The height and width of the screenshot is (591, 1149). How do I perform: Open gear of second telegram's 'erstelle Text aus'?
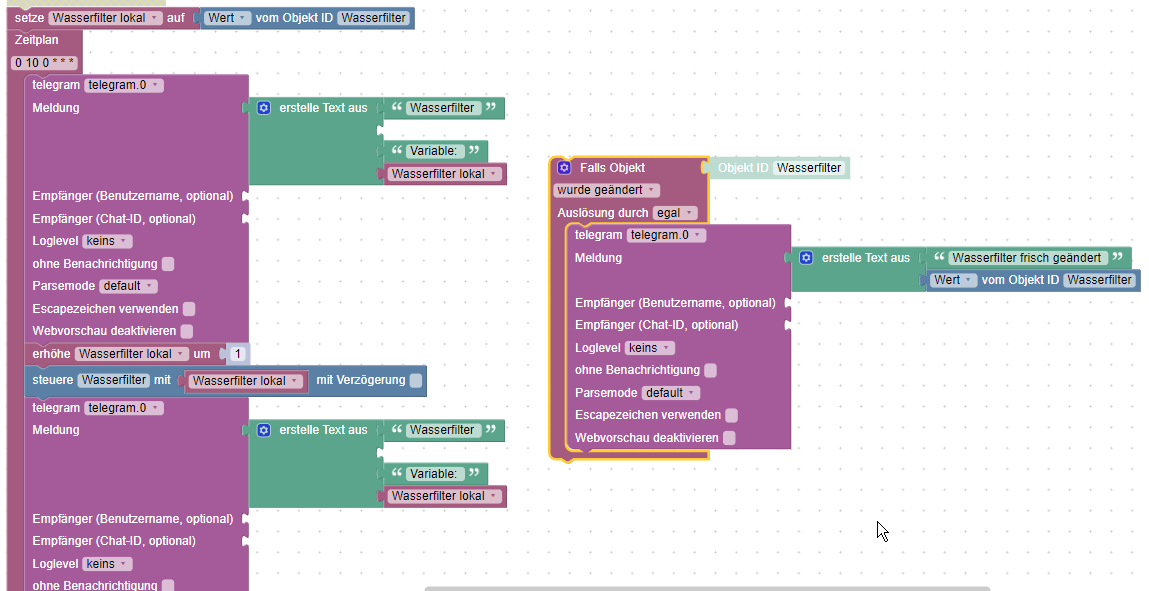tap(264, 430)
